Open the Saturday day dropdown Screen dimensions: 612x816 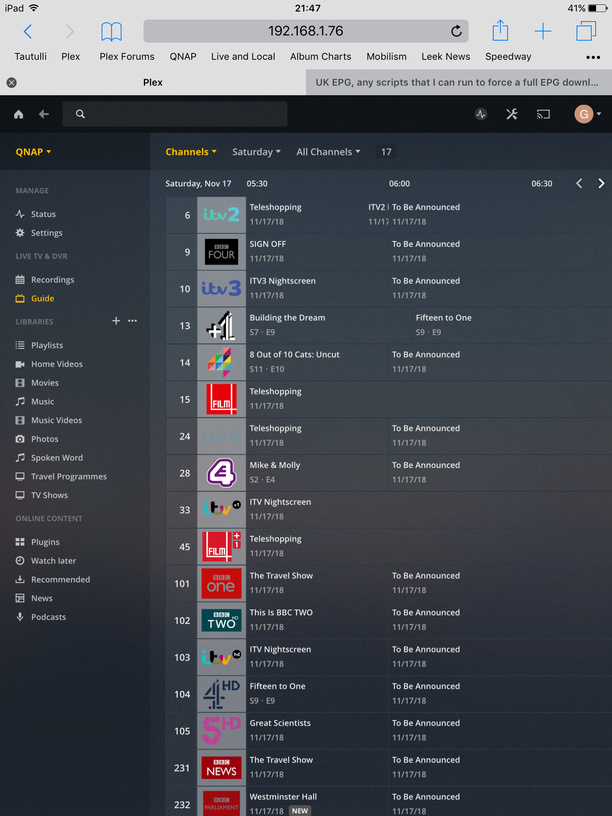pyautogui.click(x=256, y=152)
